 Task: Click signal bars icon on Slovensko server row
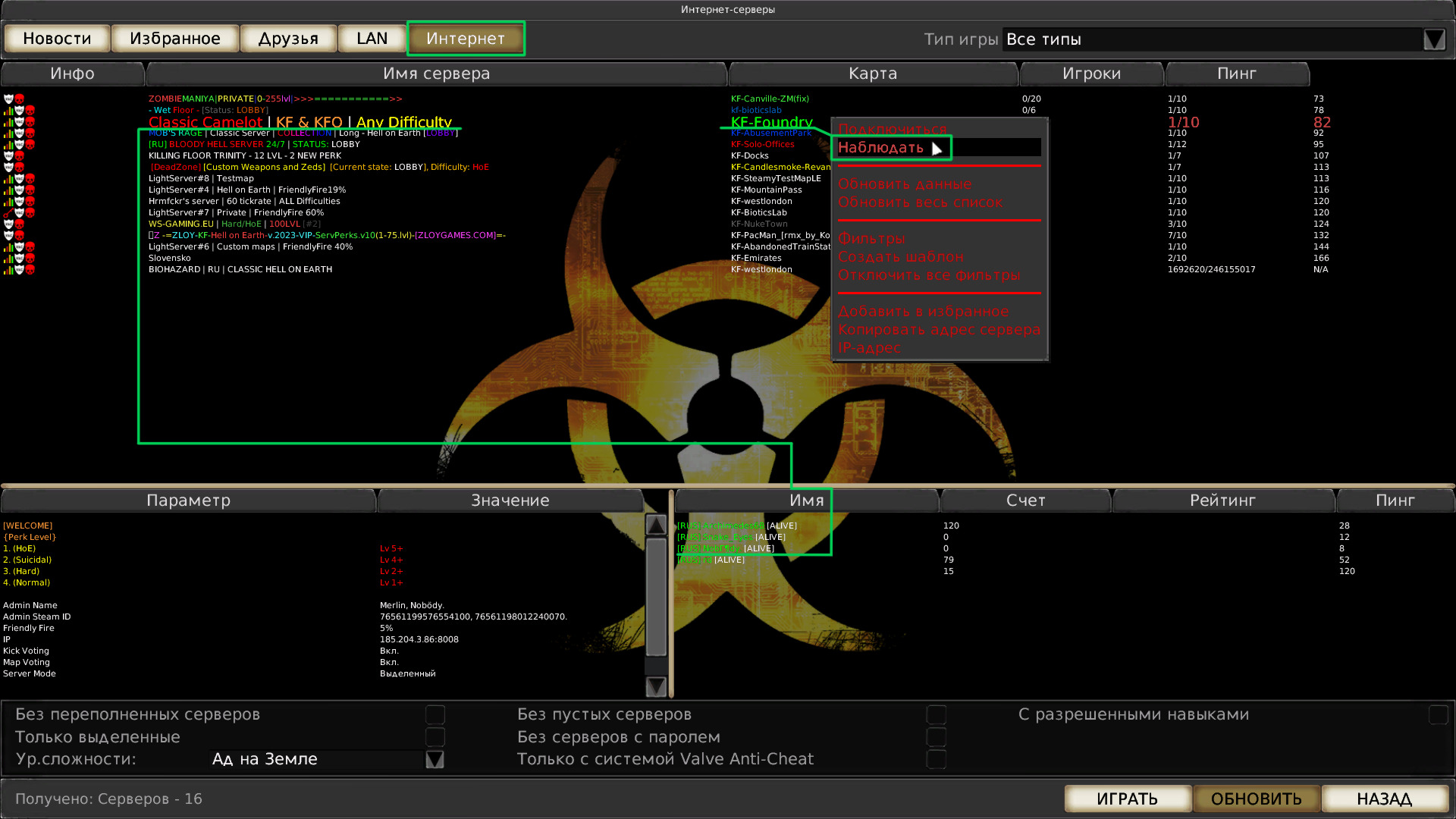pyautogui.click(x=8, y=259)
